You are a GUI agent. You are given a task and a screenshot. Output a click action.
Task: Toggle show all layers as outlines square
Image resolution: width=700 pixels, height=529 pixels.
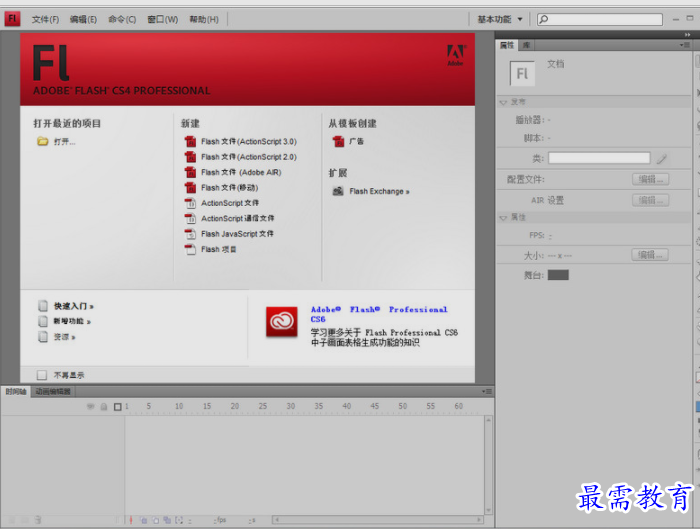[117, 407]
